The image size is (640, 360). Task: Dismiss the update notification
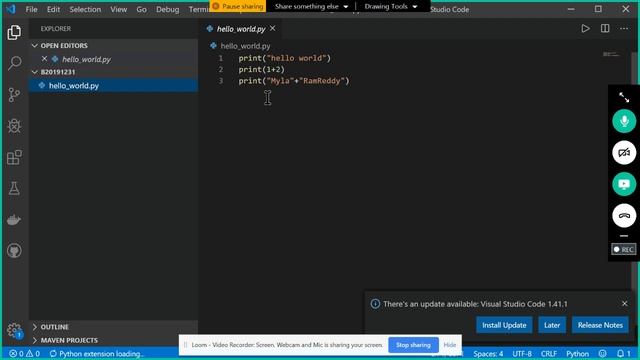[x=624, y=304]
